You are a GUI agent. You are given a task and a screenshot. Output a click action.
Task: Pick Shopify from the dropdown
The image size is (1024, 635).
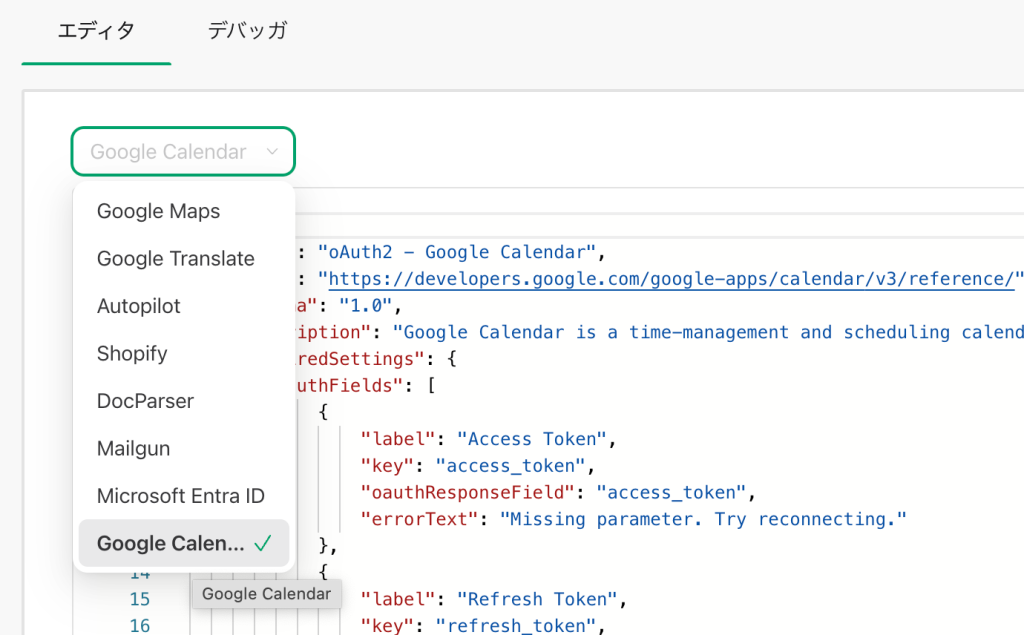point(184,353)
